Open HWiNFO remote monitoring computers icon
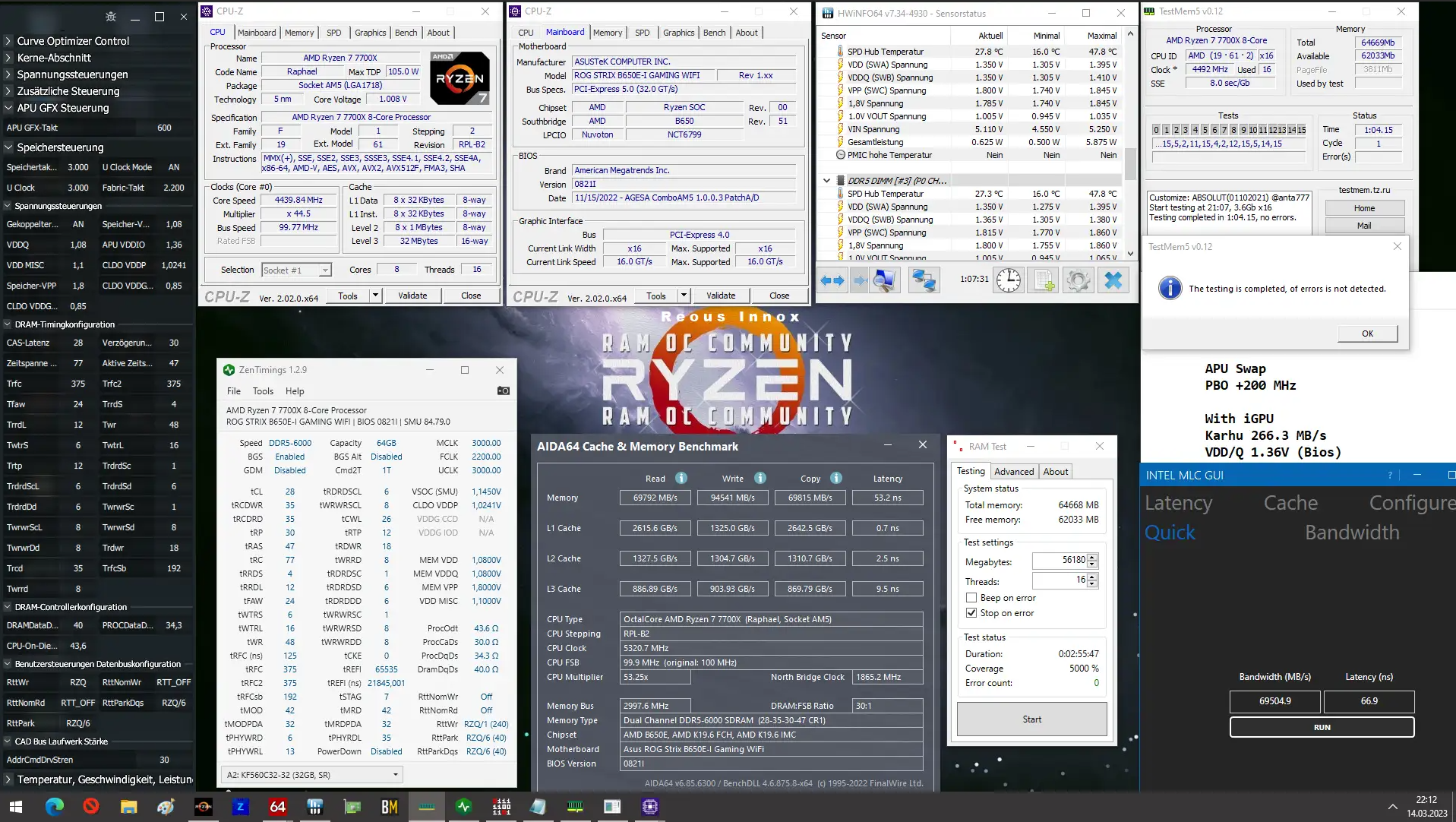This screenshot has height=822, width=1456. (924, 280)
